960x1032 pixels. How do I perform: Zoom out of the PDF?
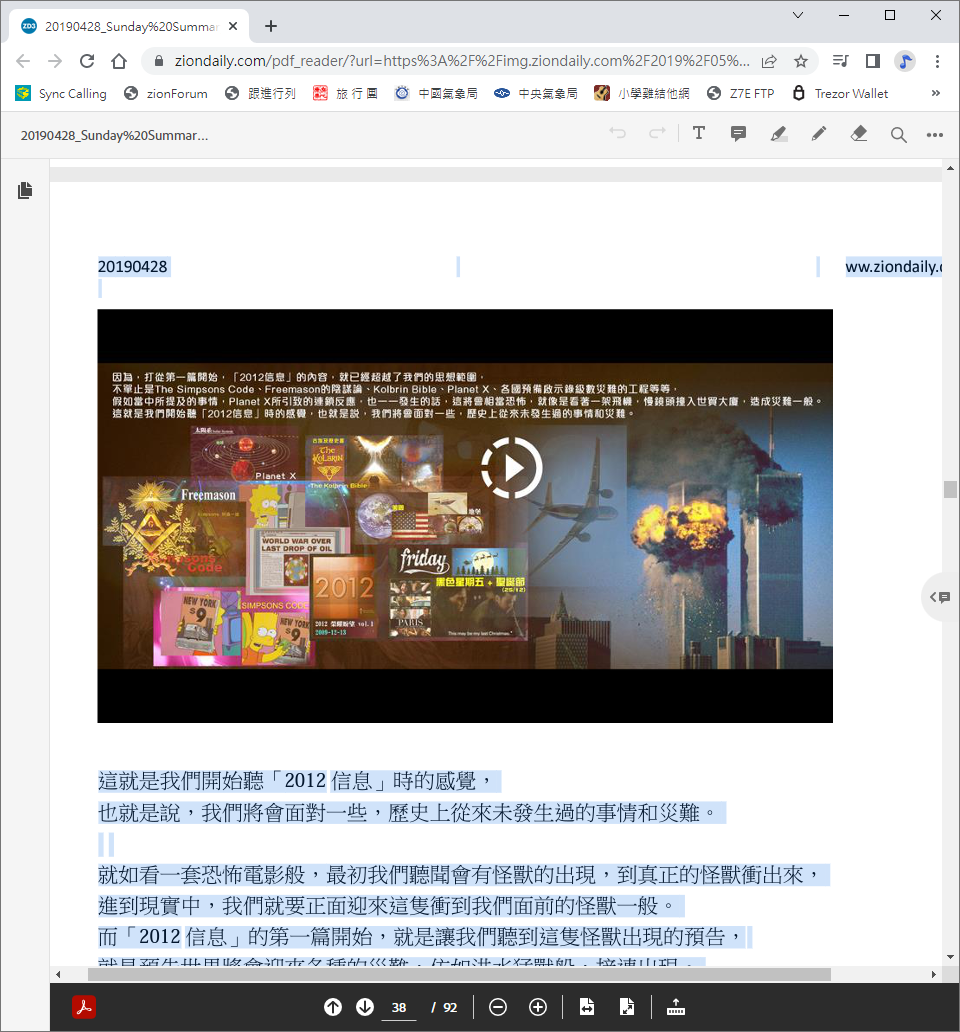[x=498, y=1007]
